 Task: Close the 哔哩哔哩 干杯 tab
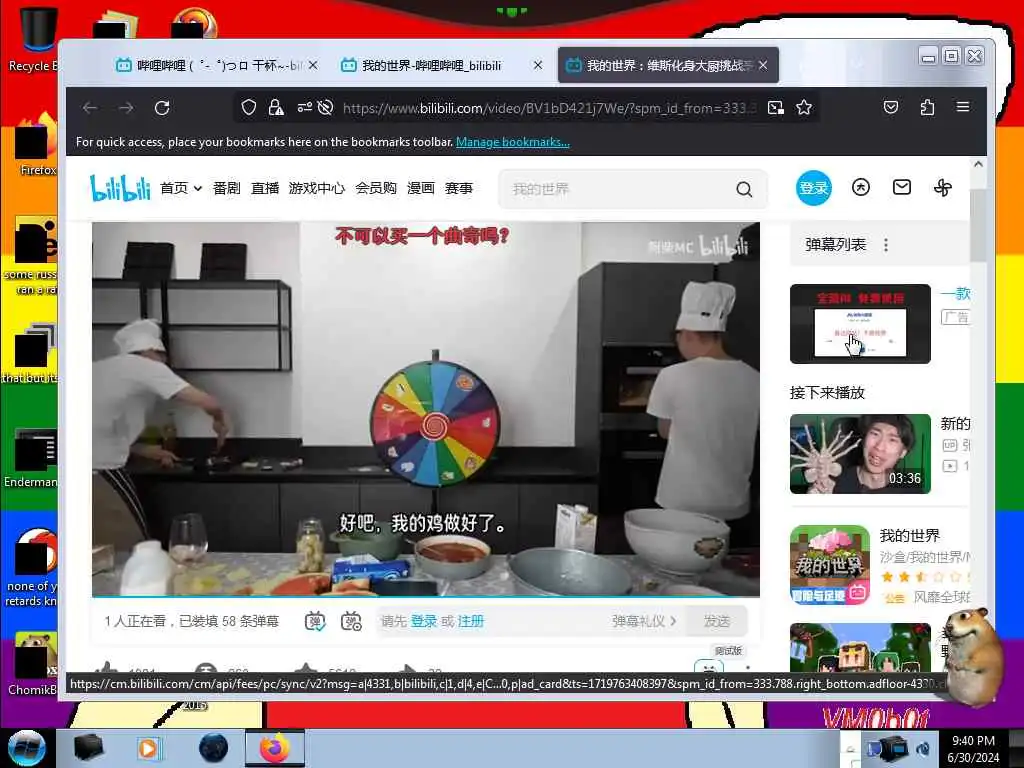pos(313,65)
